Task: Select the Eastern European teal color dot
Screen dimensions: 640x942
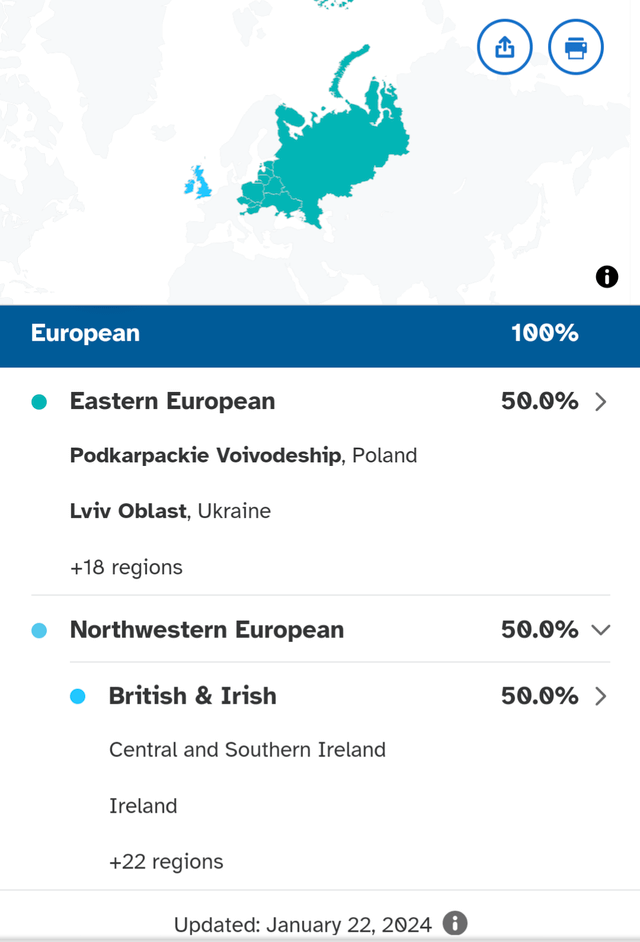Action: pos(40,402)
